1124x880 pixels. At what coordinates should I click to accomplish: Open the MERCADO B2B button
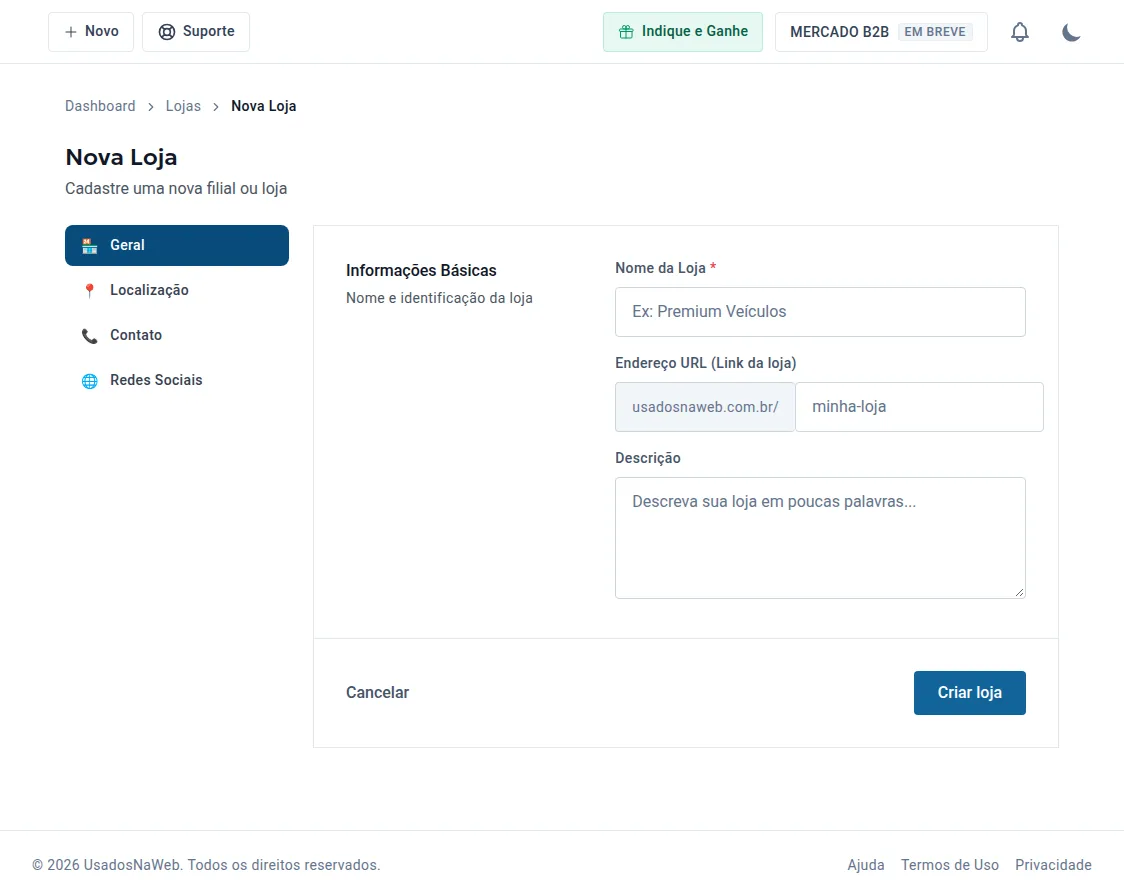click(x=881, y=32)
